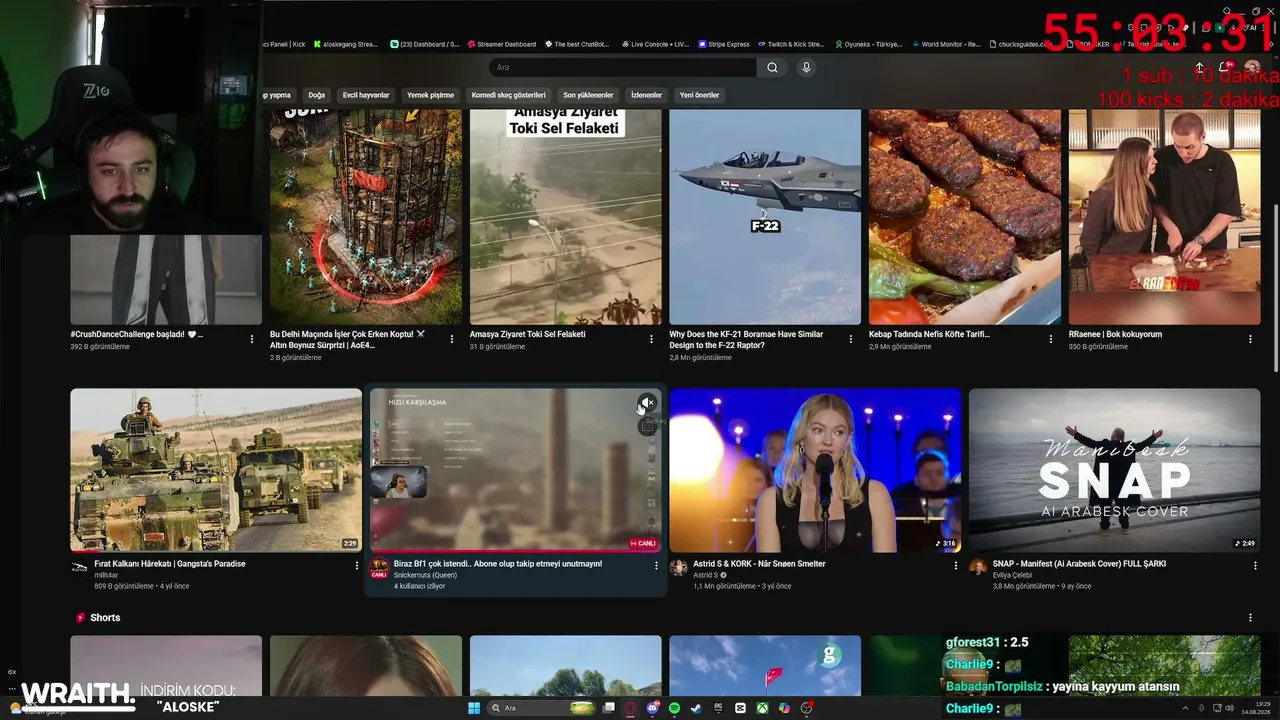1280x720 pixels.
Task: Open the Amasya Toki Sel Felaketi short thumbnail
Action: (566, 217)
